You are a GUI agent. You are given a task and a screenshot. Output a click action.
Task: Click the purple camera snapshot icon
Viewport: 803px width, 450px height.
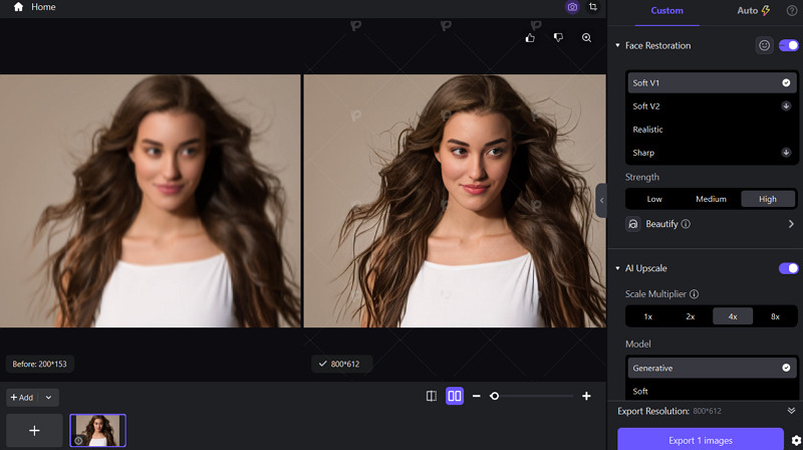coord(572,7)
